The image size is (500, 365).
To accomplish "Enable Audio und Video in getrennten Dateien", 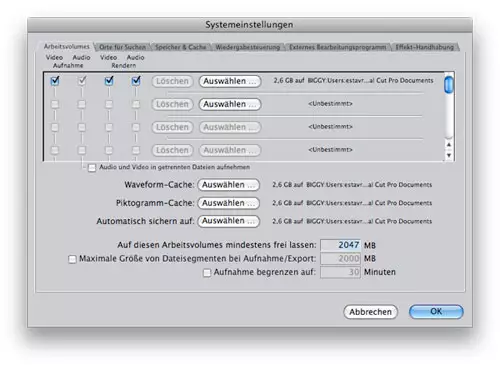I will point(92,168).
